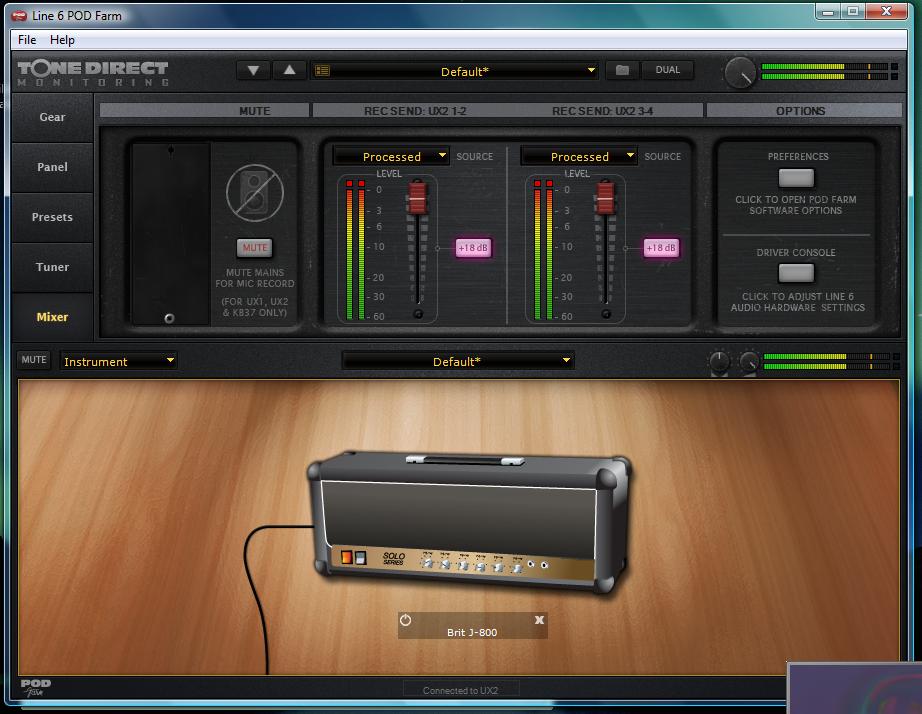922x714 pixels.
Task: Click the UX2 3-4 red level fader
Action: coord(606,198)
